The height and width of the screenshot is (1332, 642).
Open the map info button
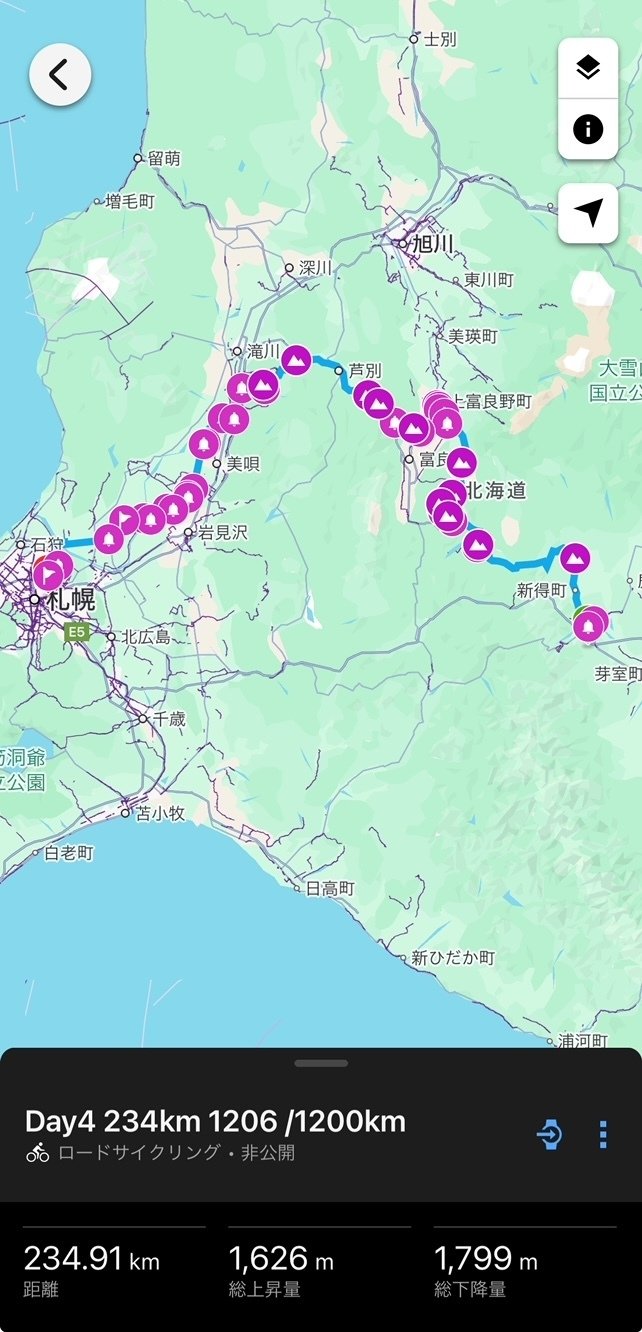coord(588,129)
